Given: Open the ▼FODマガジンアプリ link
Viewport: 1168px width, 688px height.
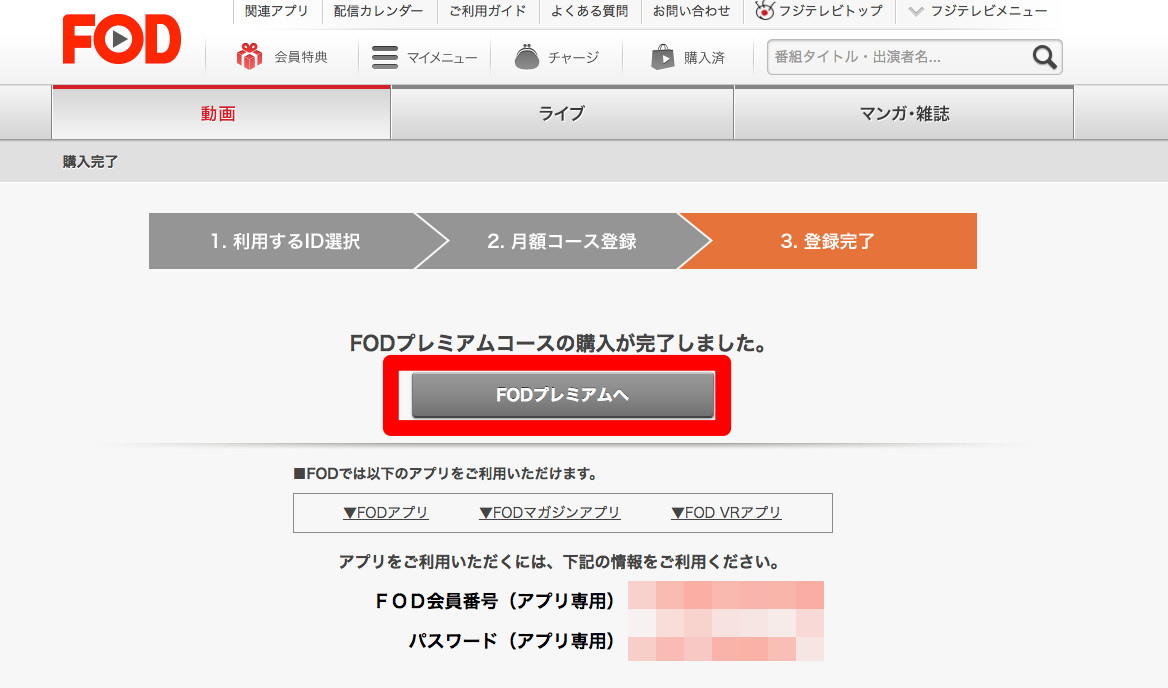Looking at the screenshot, I should point(550,512).
